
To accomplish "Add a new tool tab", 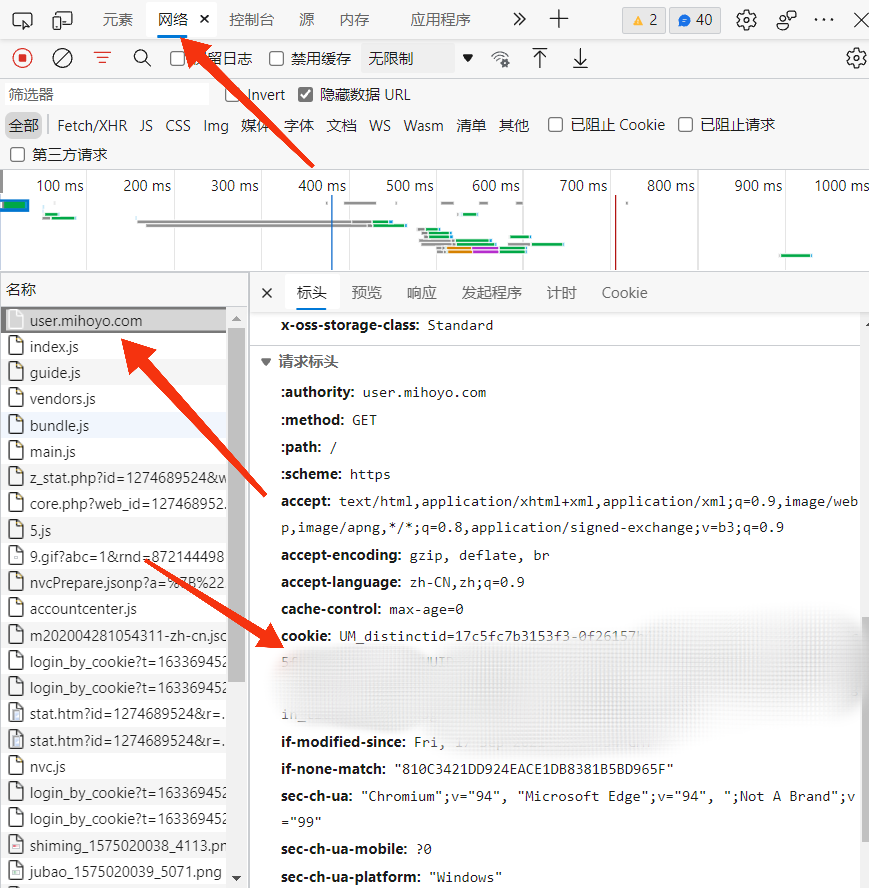I will pos(559,20).
